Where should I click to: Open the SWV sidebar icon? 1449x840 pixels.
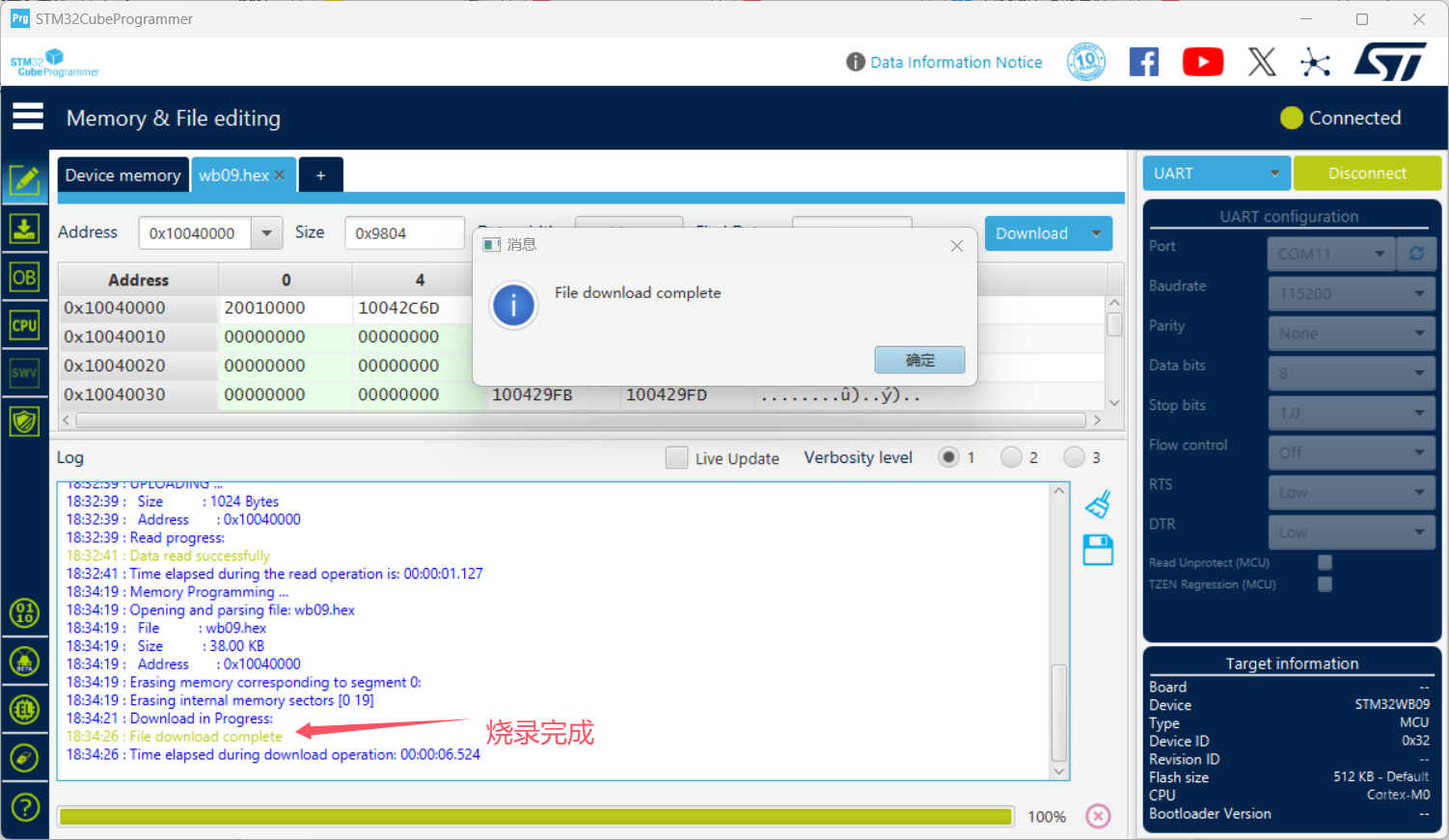click(x=24, y=372)
